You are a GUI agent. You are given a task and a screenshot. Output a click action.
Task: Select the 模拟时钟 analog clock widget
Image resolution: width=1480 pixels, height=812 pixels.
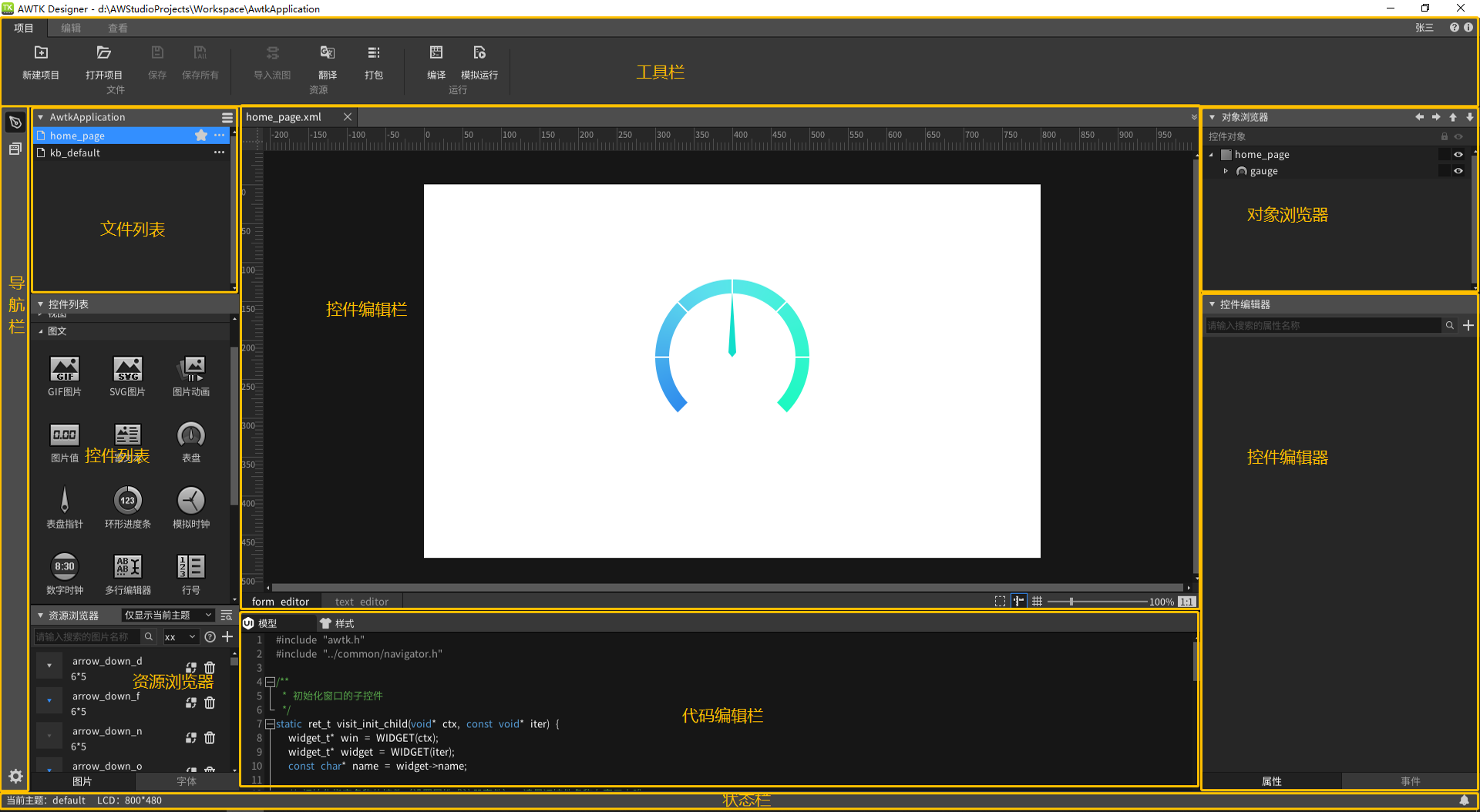point(191,508)
